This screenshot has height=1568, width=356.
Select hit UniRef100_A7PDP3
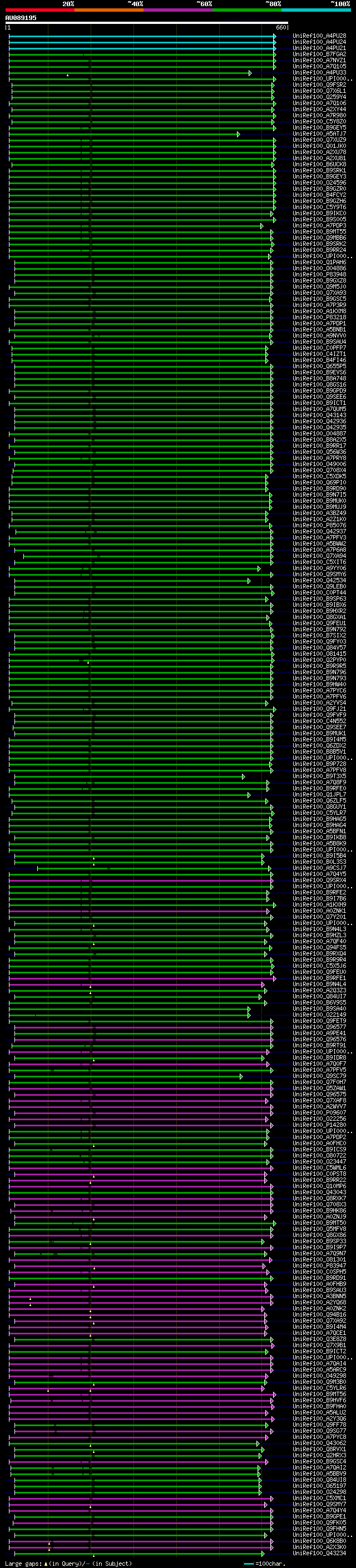(319, 226)
